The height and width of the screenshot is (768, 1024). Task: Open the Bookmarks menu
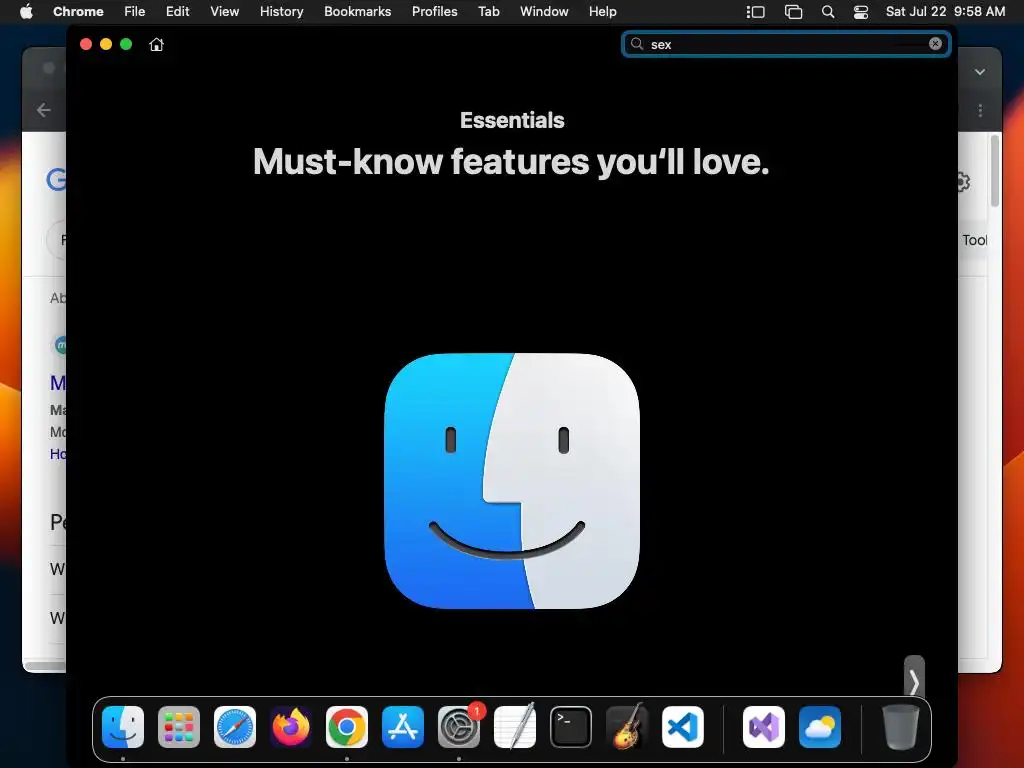coord(357,11)
